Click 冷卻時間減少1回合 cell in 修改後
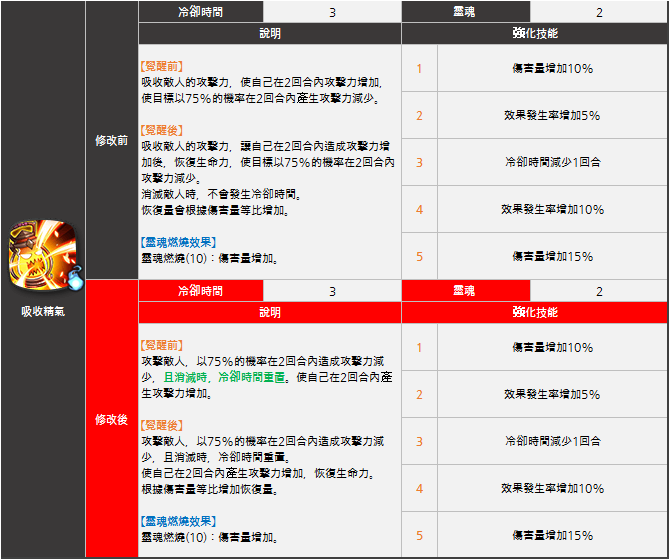 click(552, 442)
